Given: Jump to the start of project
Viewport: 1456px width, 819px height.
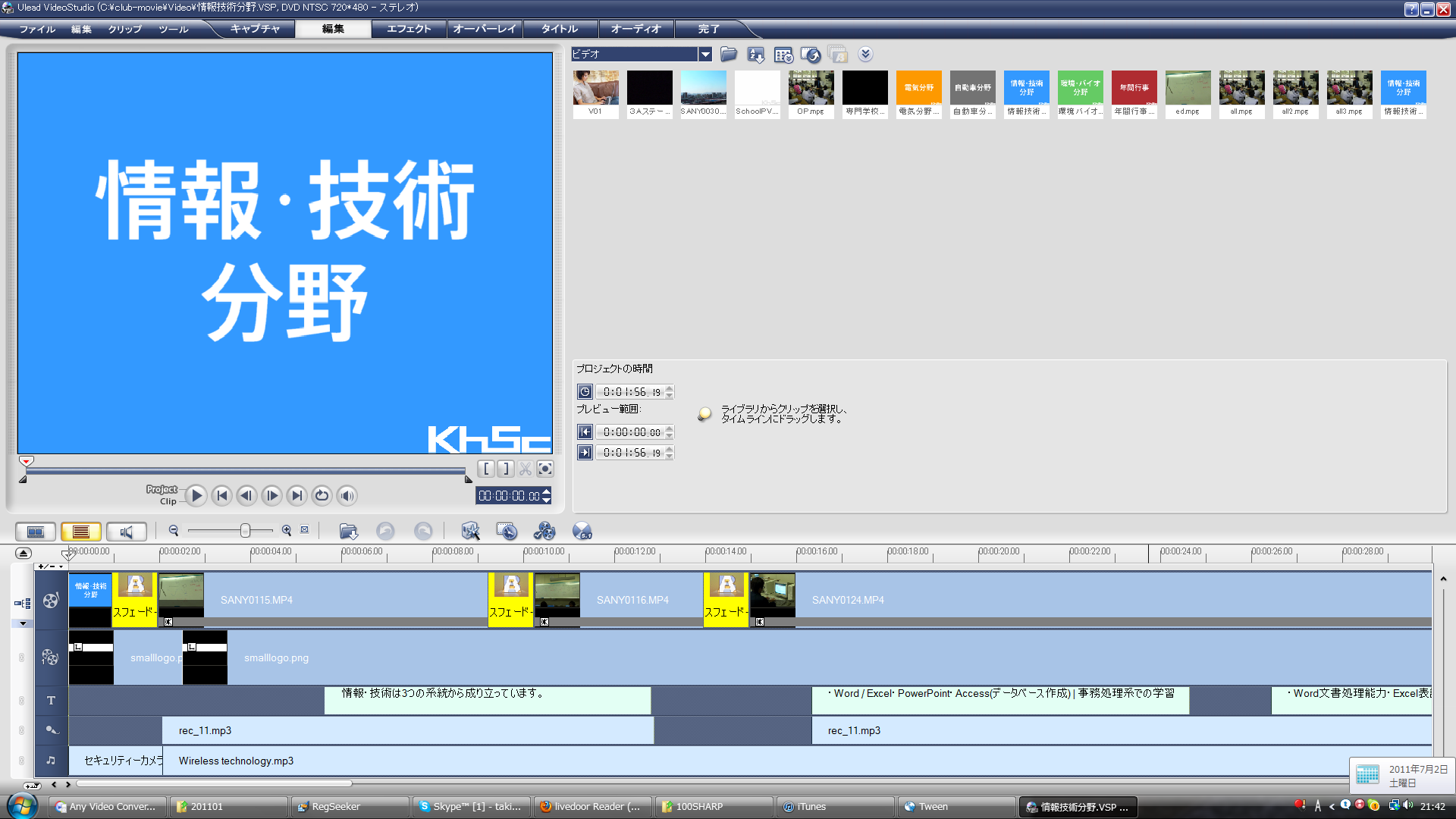Looking at the screenshot, I should [x=221, y=495].
